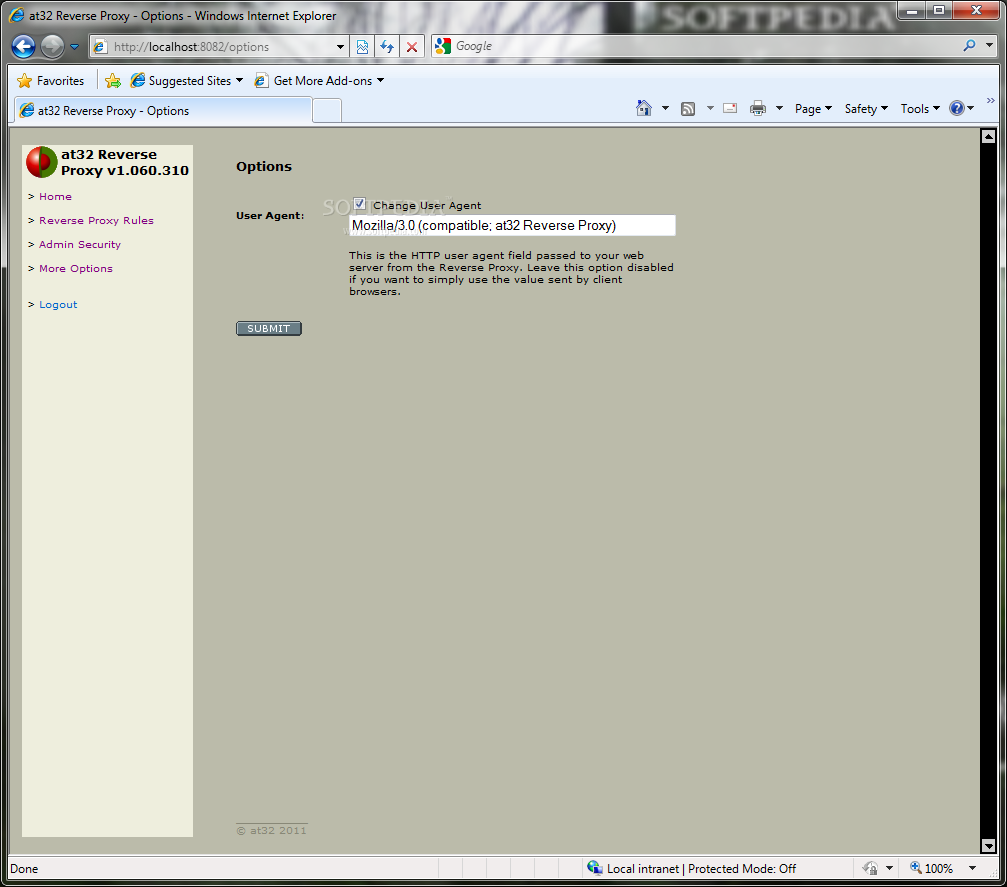This screenshot has height=887, width=1007.
Task: Click the status bar security shield icon
Action: (x=870, y=868)
